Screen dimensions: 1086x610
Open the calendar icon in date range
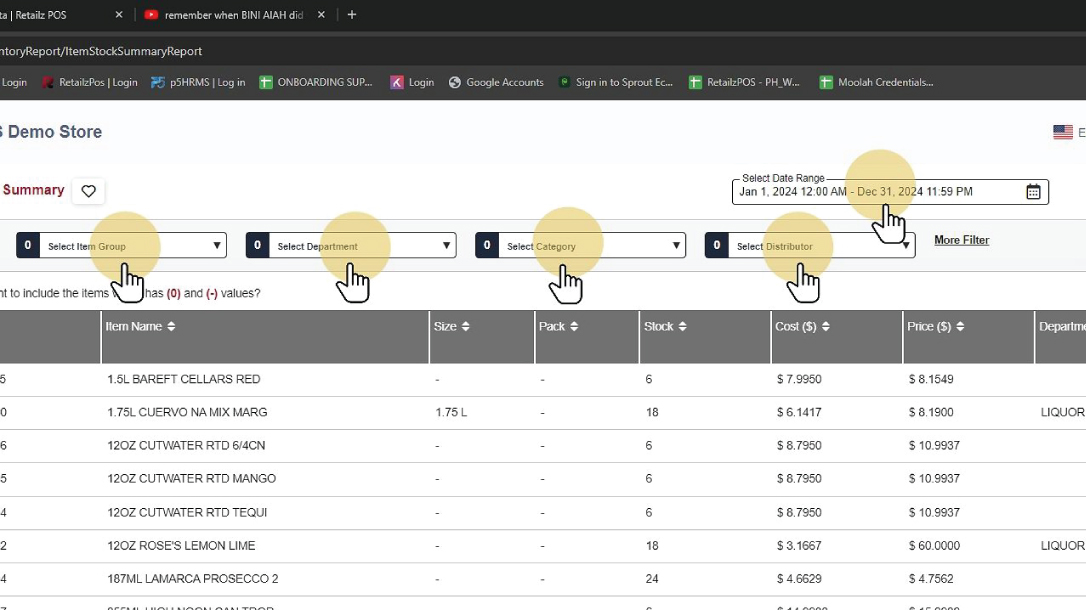(x=1033, y=192)
